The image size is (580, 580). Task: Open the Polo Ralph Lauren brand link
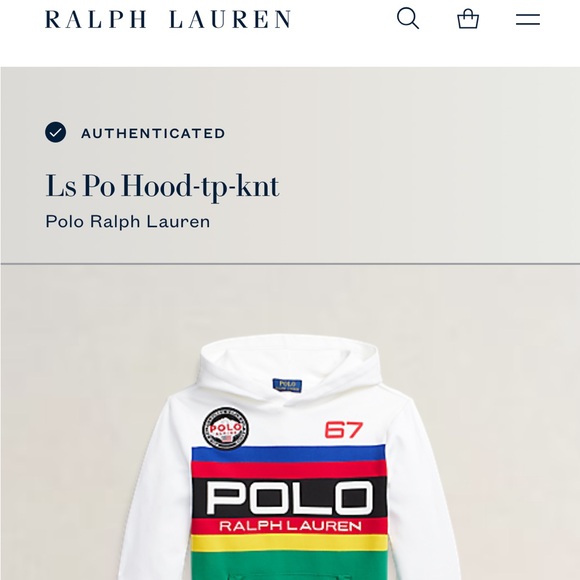tap(128, 222)
